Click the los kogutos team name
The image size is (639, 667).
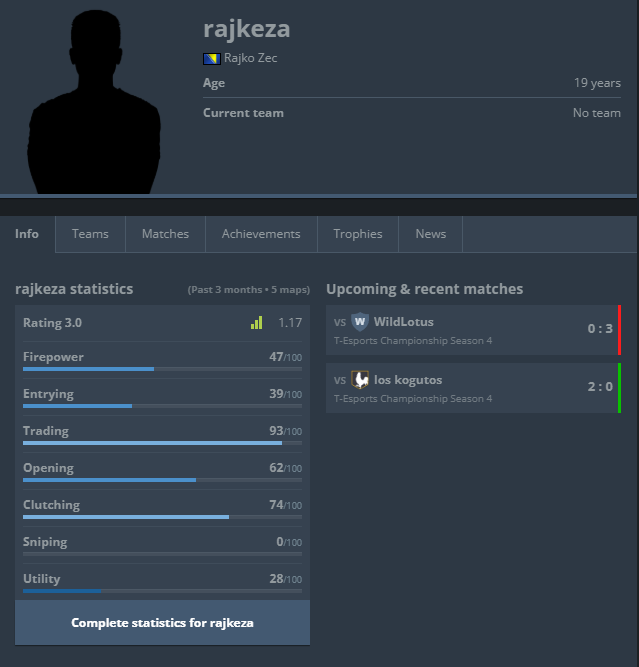click(408, 380)
